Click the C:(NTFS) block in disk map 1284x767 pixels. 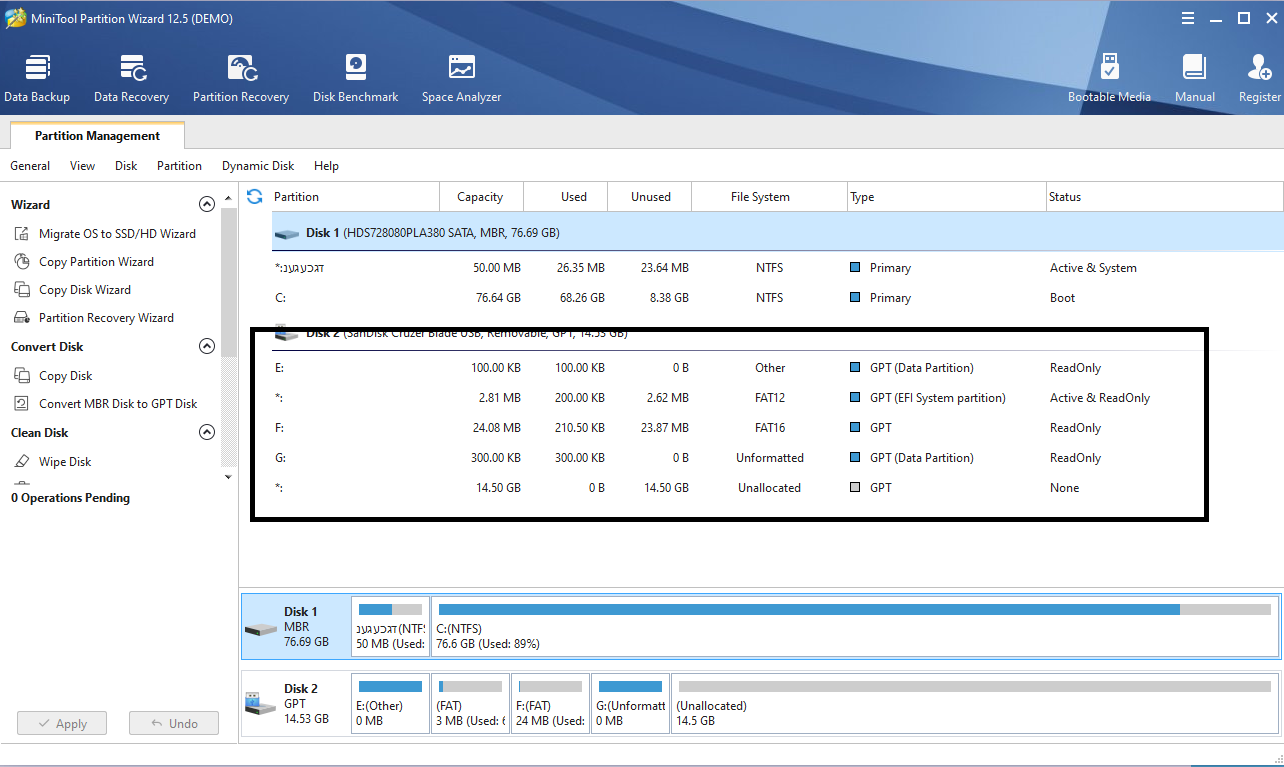(855, 627)
